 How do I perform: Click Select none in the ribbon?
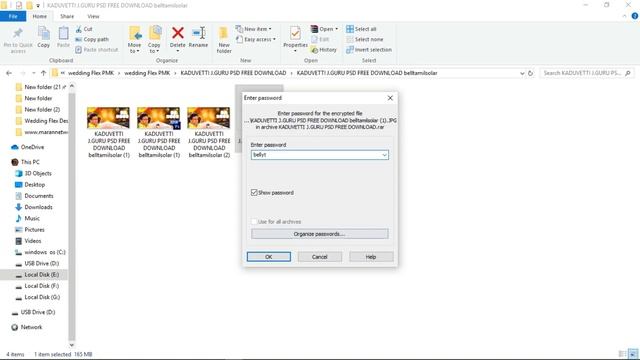(365, 40)
